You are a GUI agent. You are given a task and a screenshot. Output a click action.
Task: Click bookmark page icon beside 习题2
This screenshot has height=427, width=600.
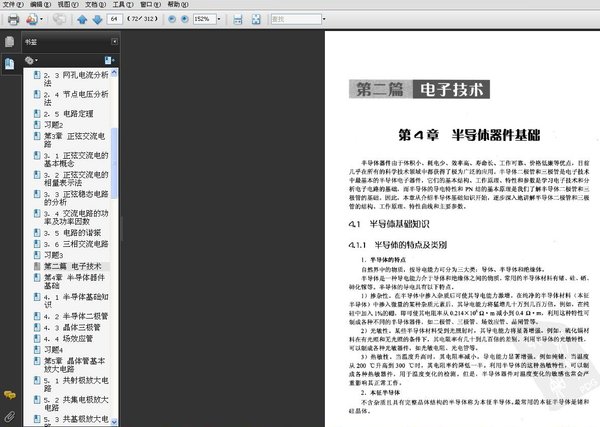tap(37, 125)
